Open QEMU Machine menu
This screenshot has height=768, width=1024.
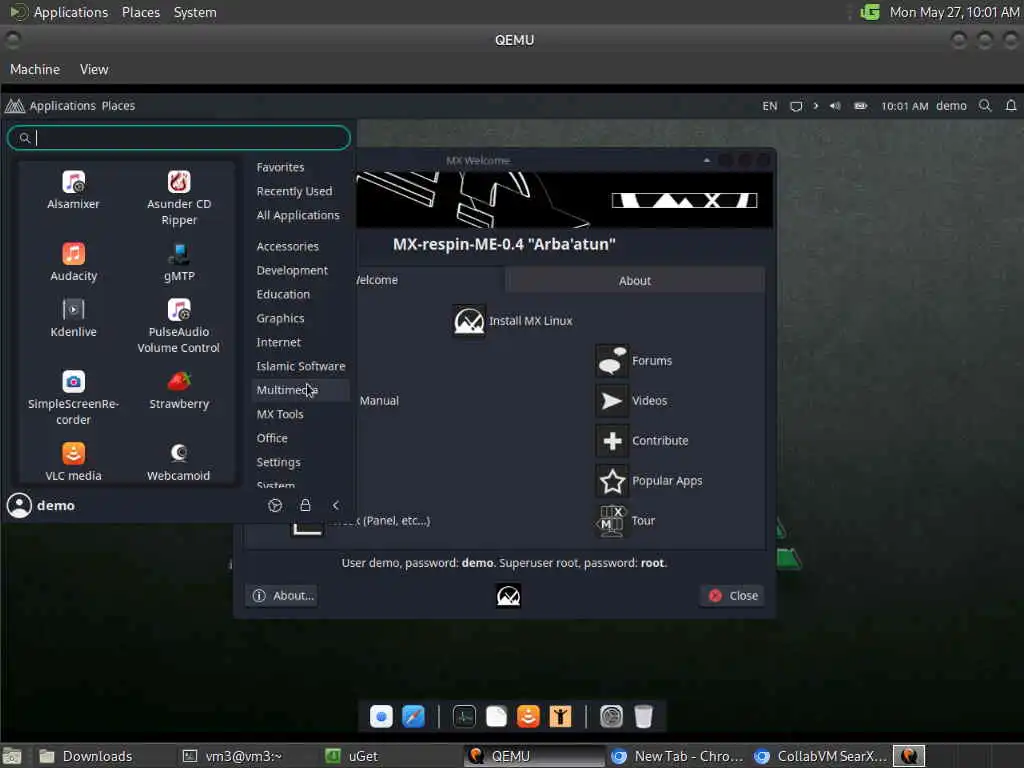tap(35, 69)
